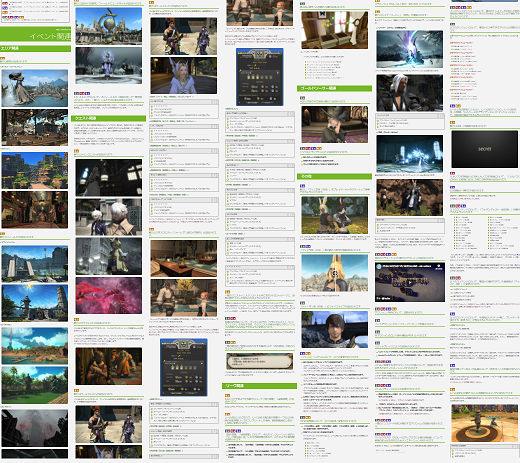Click the comparison slider handle on the Viera image
The height and width of the screenshot is (463, 520).
[x=335, y=274]
